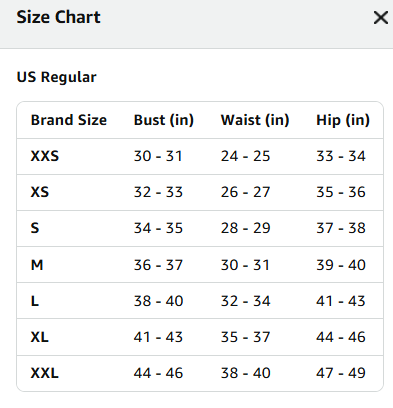
Task: Click hip measurement 44 - 46
Action: tap(341, 337)
